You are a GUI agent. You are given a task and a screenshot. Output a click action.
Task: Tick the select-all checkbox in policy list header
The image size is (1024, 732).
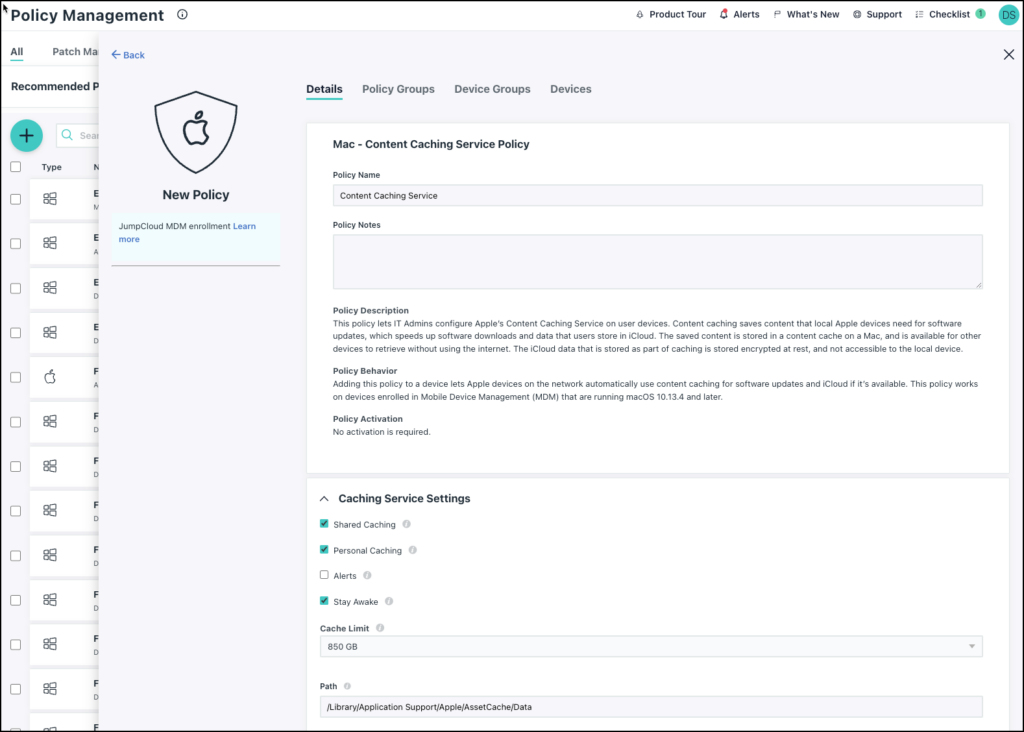coord(15,167)
